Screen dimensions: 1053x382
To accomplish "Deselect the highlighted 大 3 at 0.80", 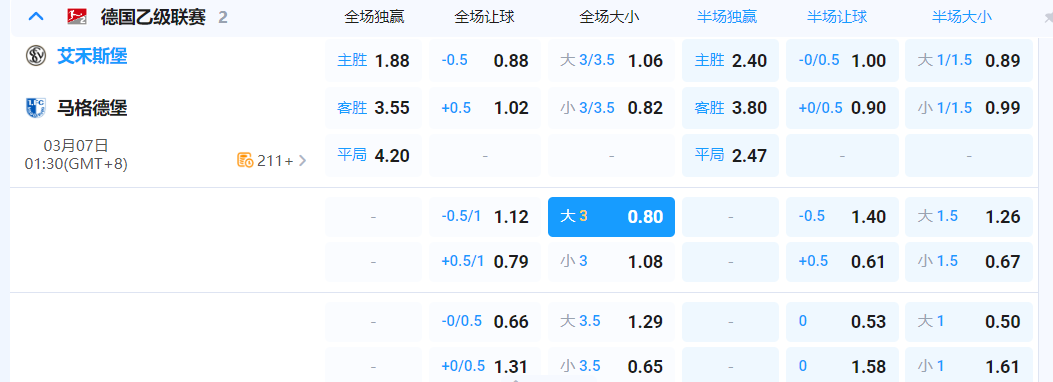I will pyautogui.click(x=611, y=217).
